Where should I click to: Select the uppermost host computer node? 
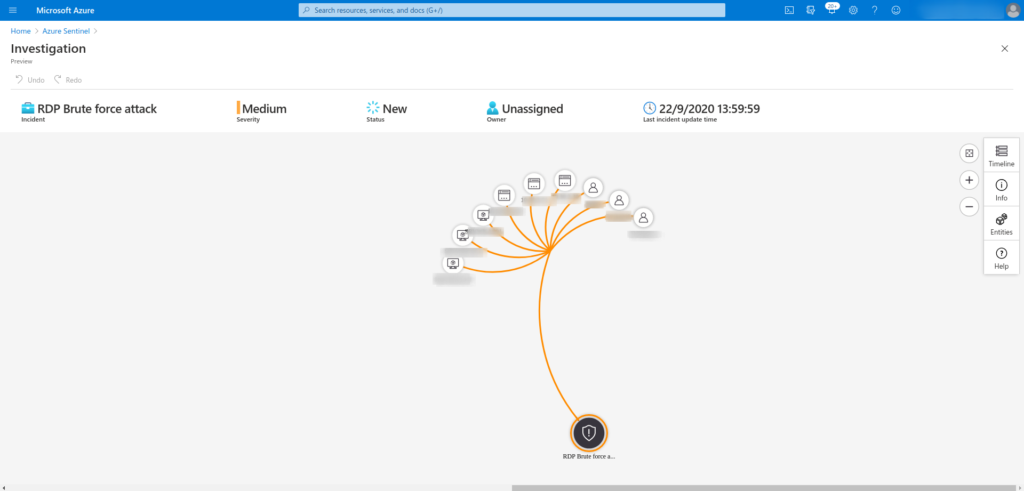(x=483, y=214)
